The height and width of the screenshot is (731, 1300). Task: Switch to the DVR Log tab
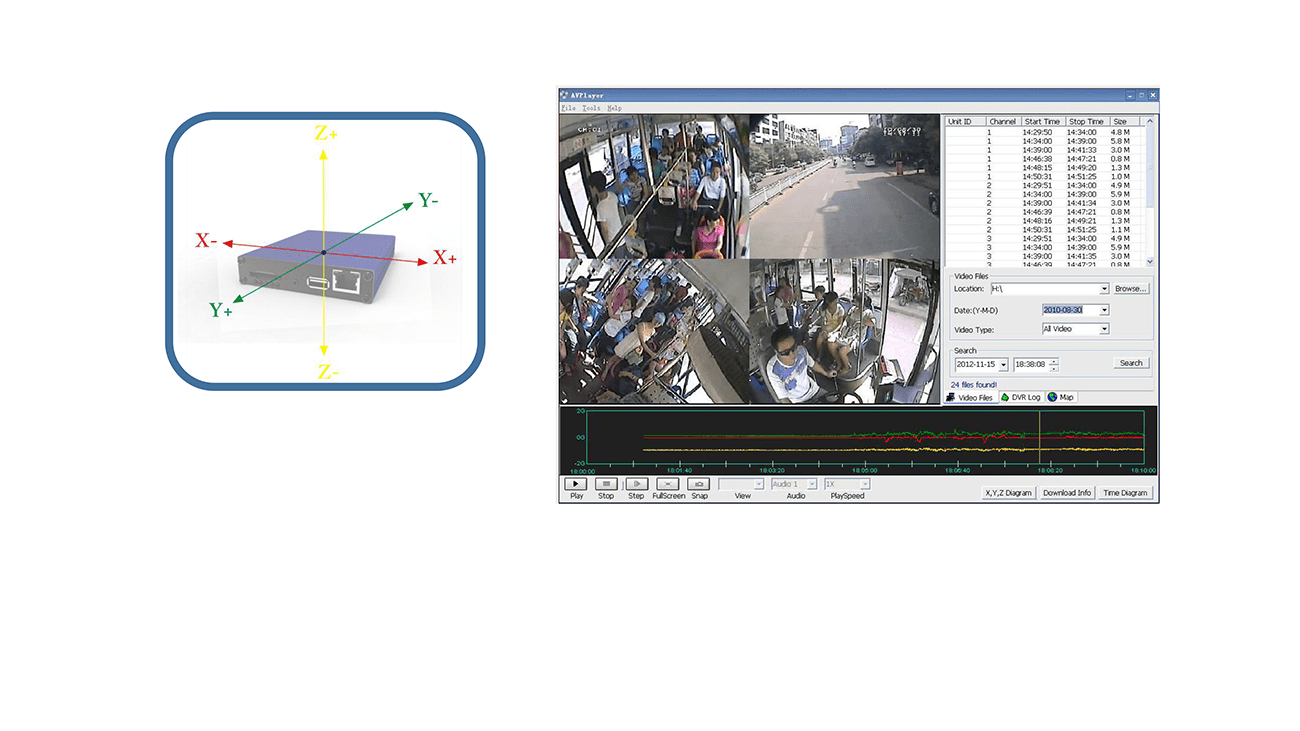point(1021,398)
